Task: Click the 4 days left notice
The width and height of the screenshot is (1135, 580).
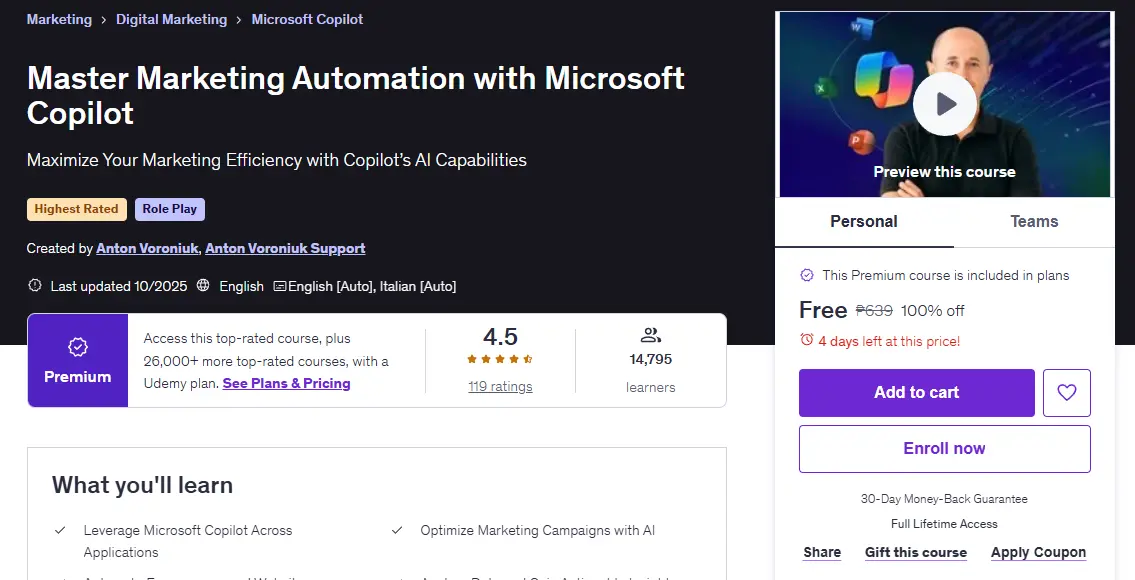Action: [x=889, y=341]
